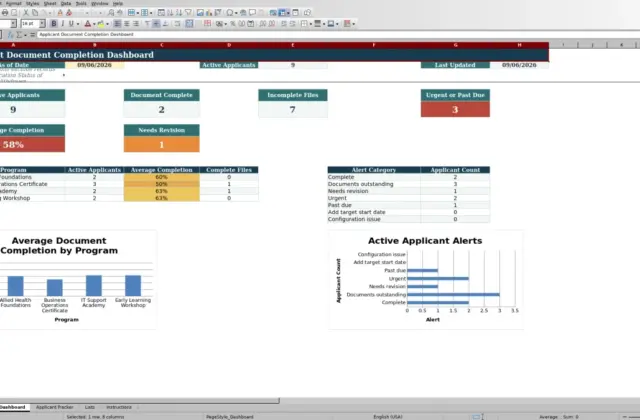Open Freeze Rows and Columns dropdown arrow

pos(288,13)
